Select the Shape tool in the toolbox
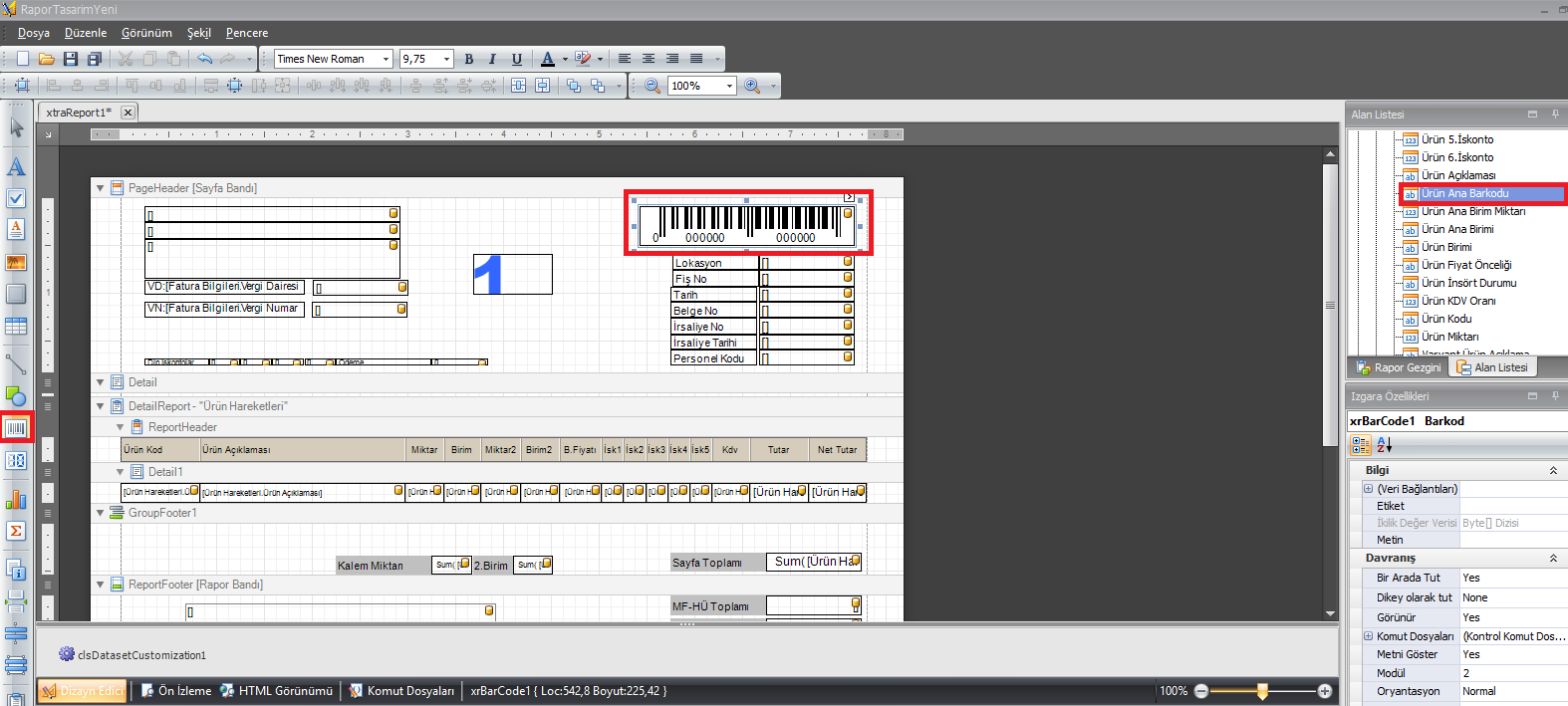The height and width of the screenshot is (706, 1568). [16, 396]
